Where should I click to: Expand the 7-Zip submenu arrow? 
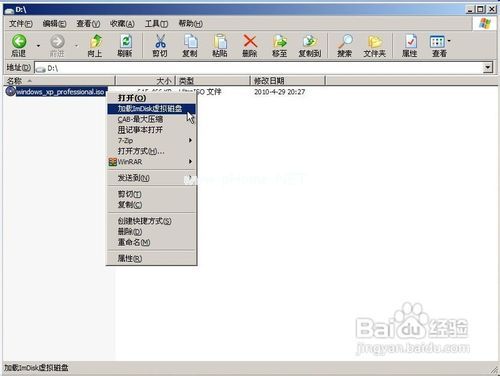(x=190, y=140)
